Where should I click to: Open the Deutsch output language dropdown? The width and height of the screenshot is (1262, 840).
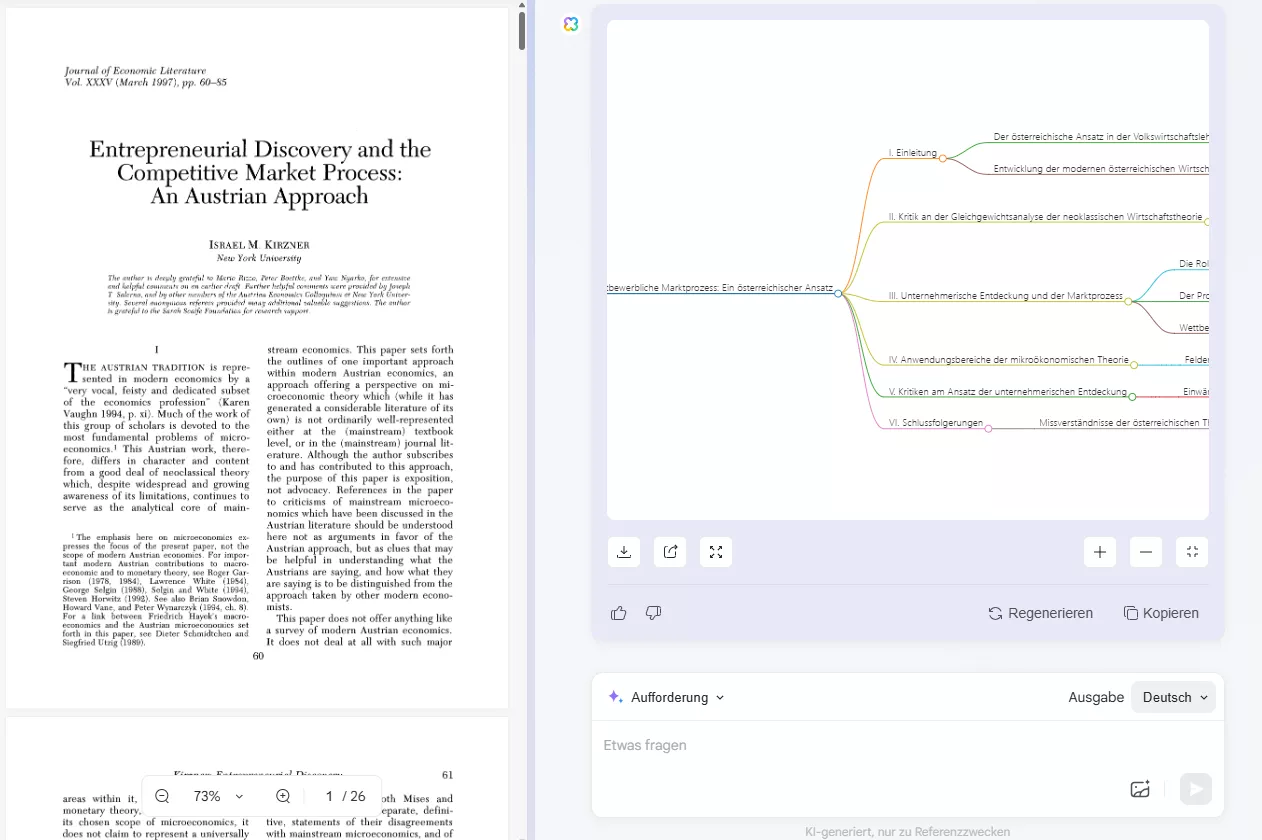point(1174,697)
